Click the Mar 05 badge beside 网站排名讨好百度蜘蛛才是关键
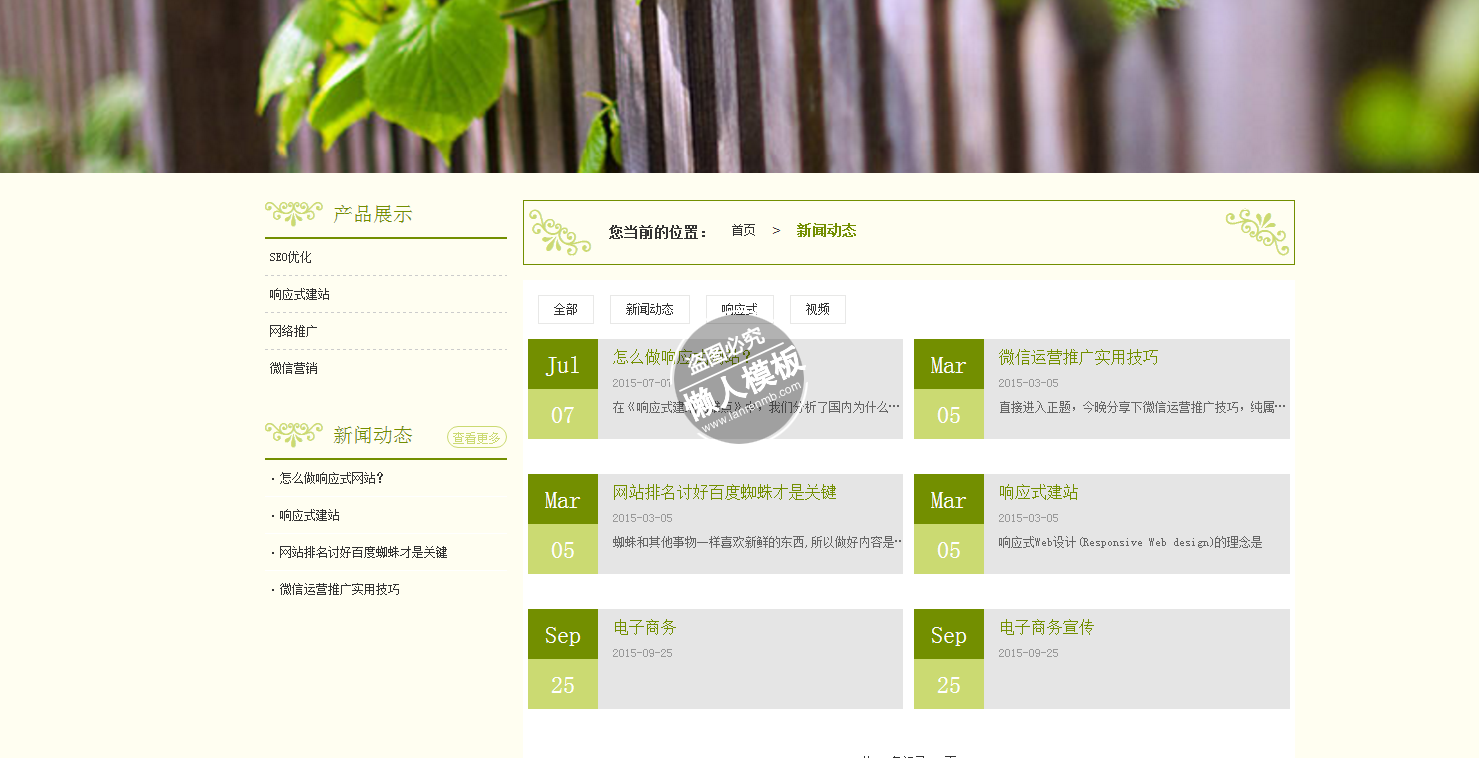 coord(563,524)
